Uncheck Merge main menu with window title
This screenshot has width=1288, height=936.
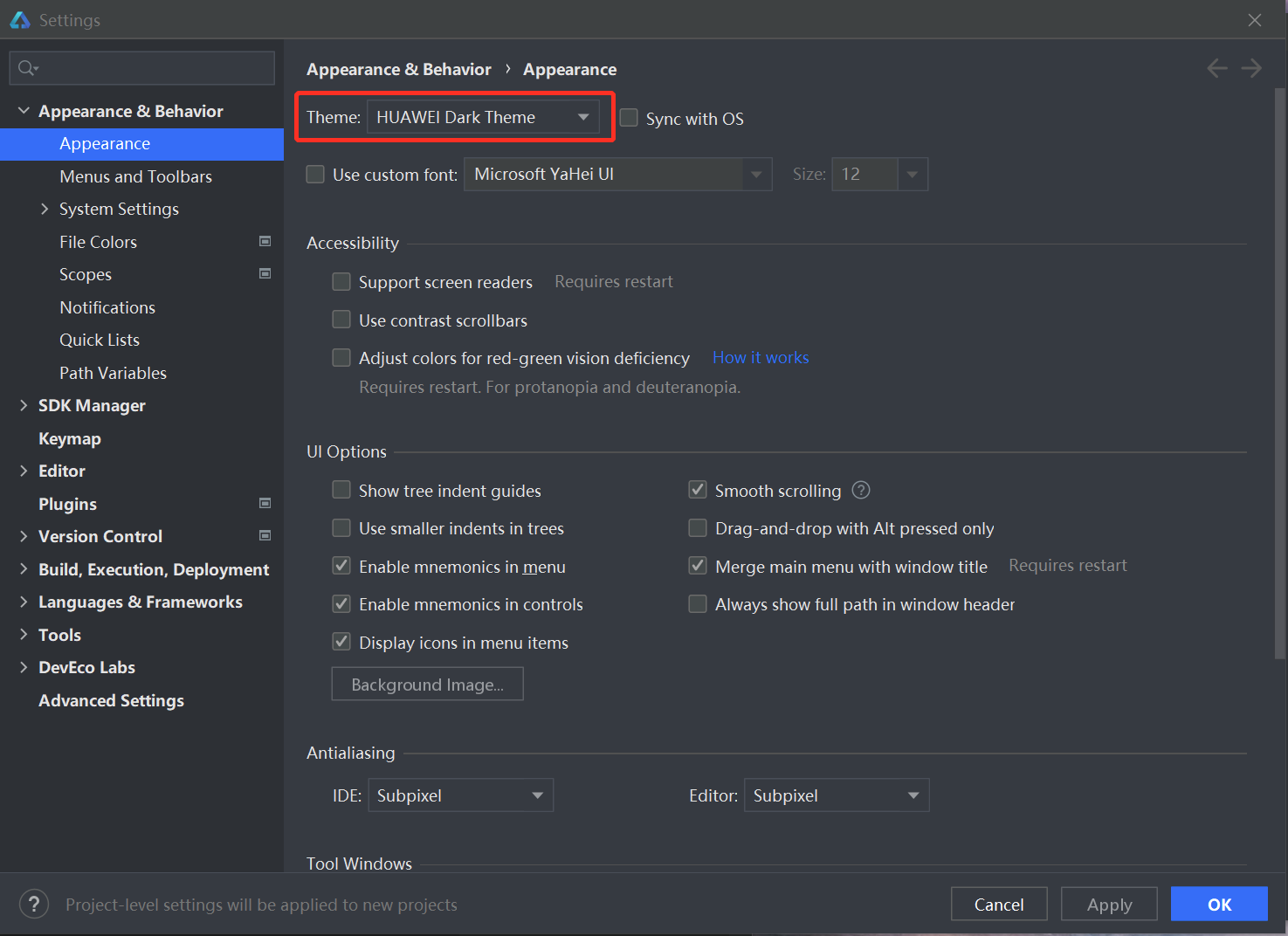pos(698,566)
